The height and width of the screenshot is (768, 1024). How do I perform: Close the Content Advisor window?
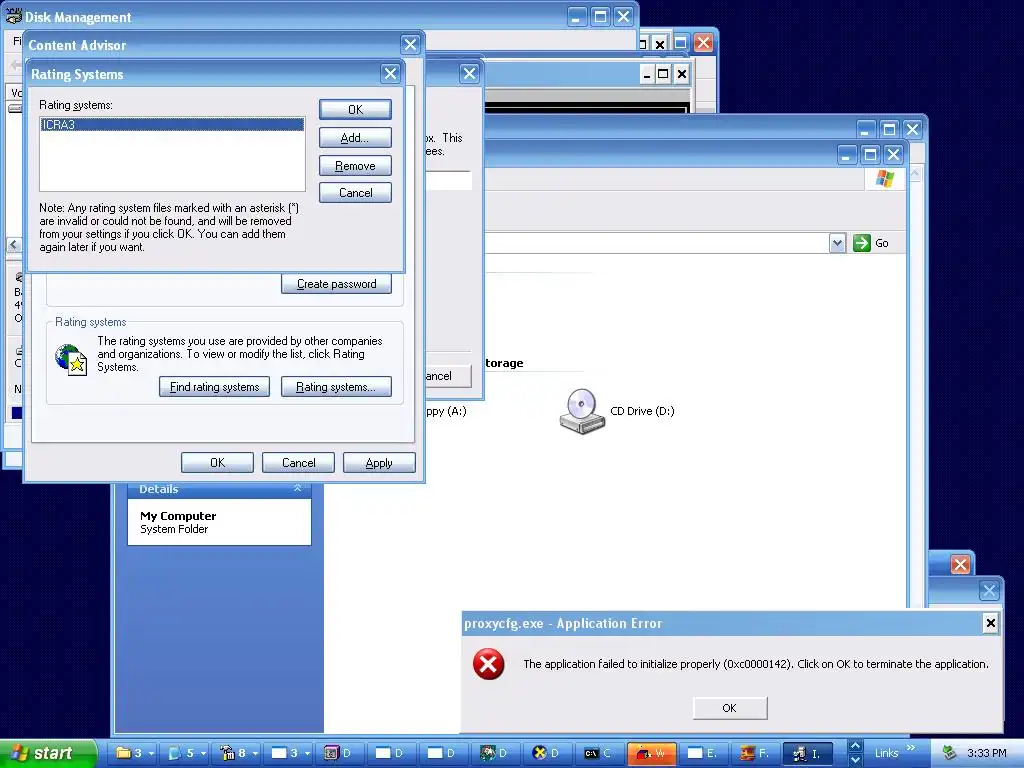tap(410, 44)
